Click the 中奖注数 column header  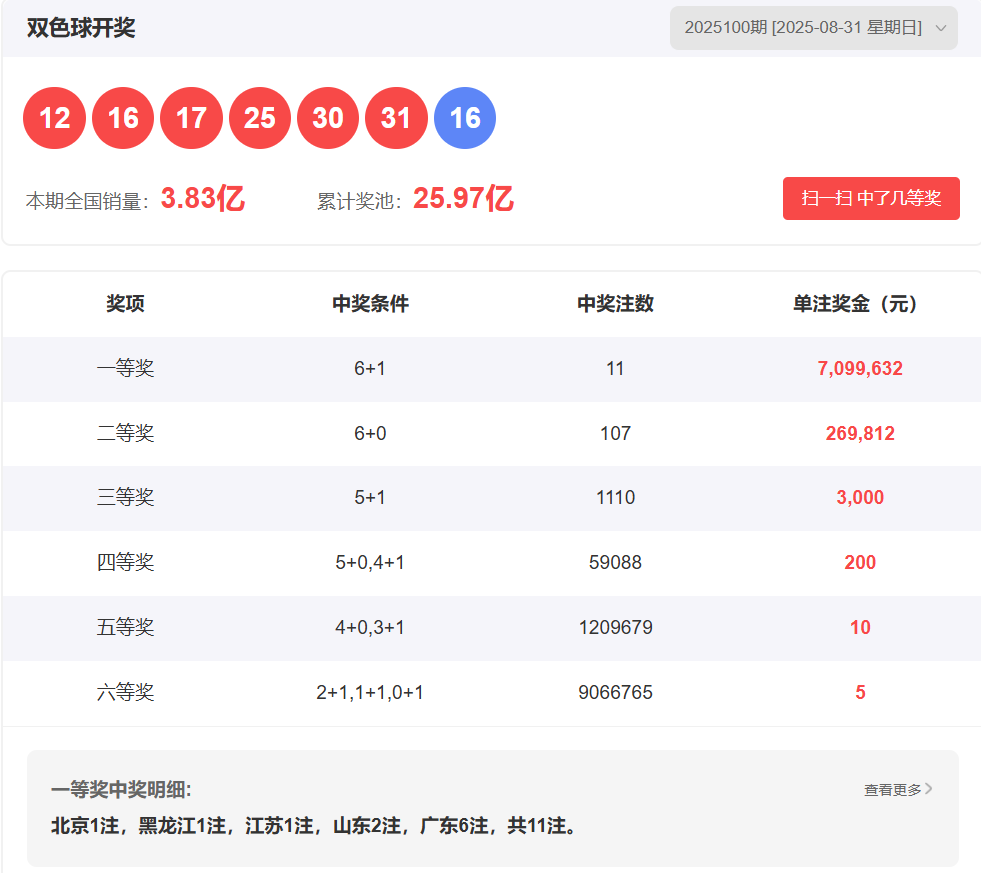point(615,304)
